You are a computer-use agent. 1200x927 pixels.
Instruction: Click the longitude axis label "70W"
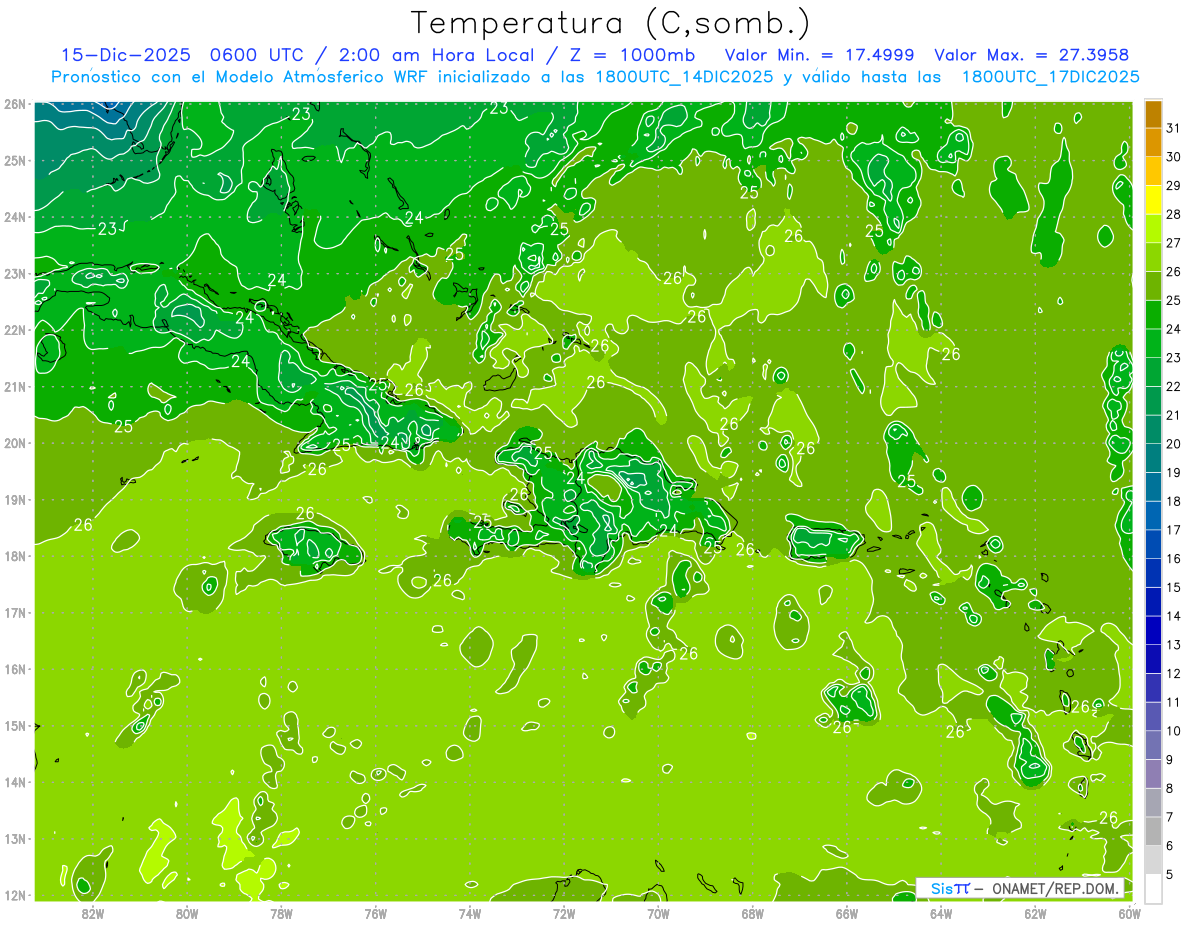click(658, 913)
